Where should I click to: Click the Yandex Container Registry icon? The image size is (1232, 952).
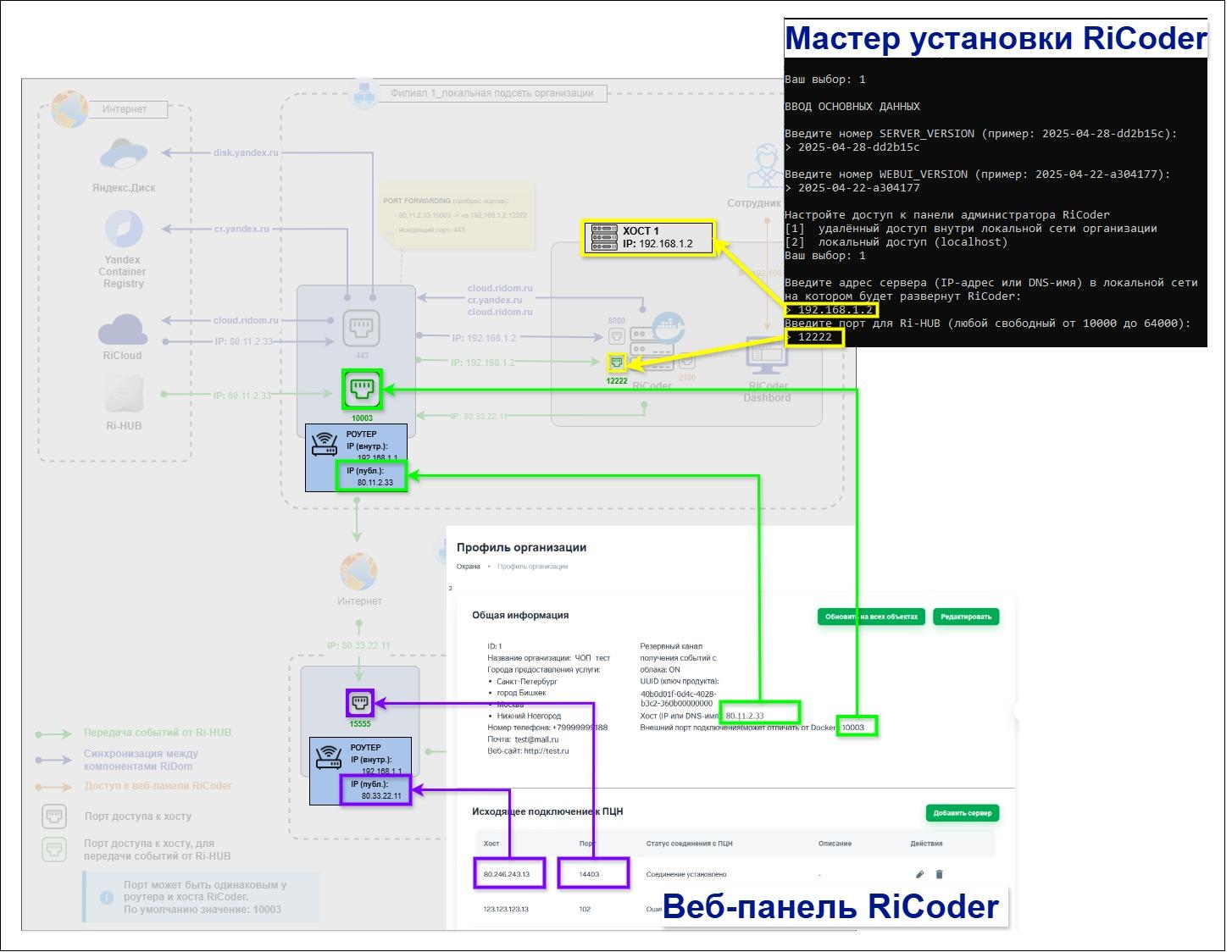pos(124,230)
